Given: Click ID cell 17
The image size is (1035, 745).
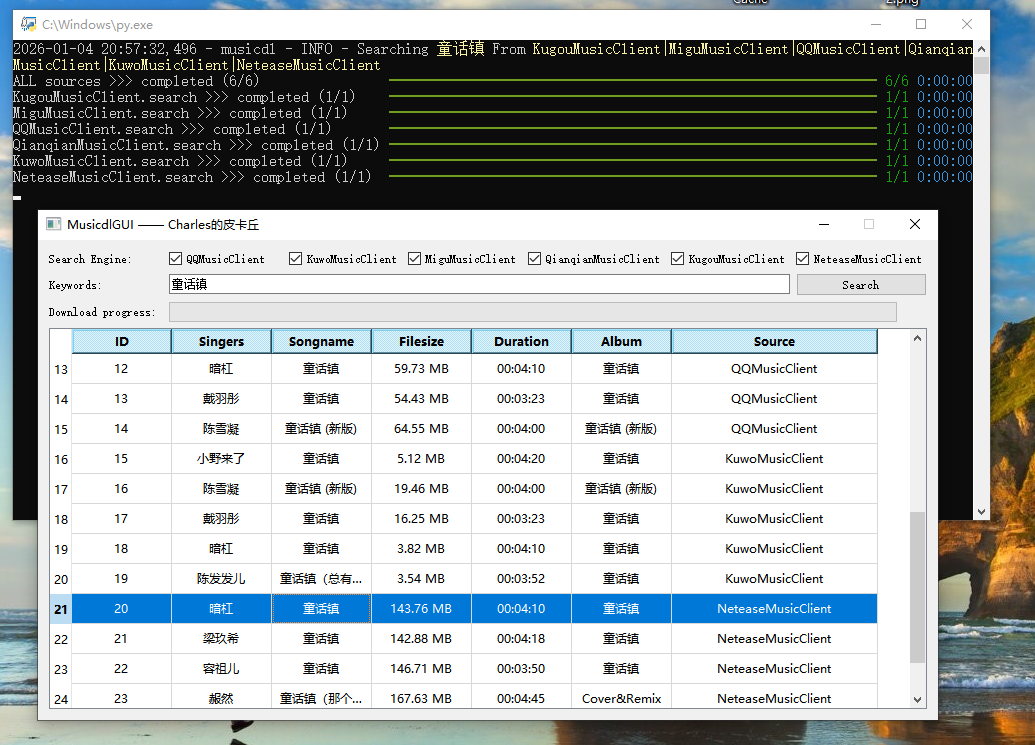Looking at the screenshot, I should (121, 519).
